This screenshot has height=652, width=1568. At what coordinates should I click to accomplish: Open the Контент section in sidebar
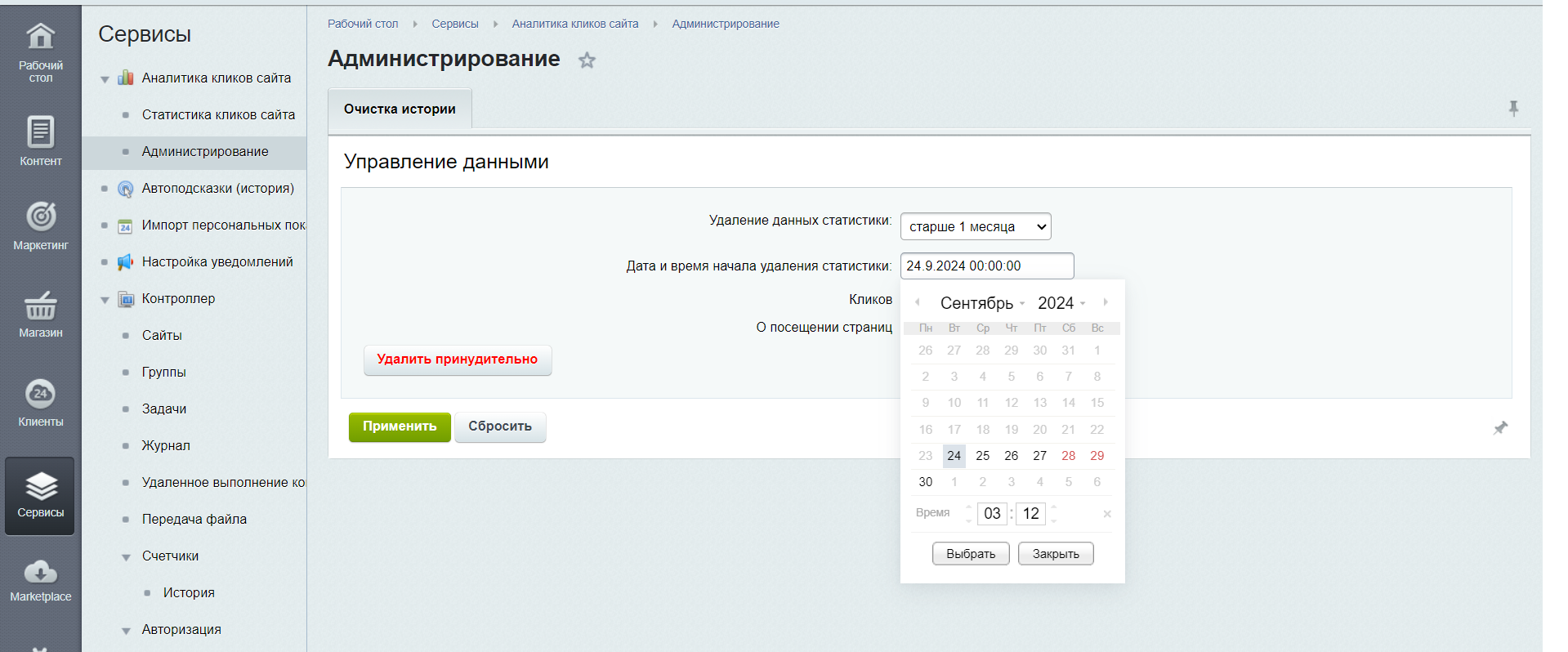tap(40, 132)
